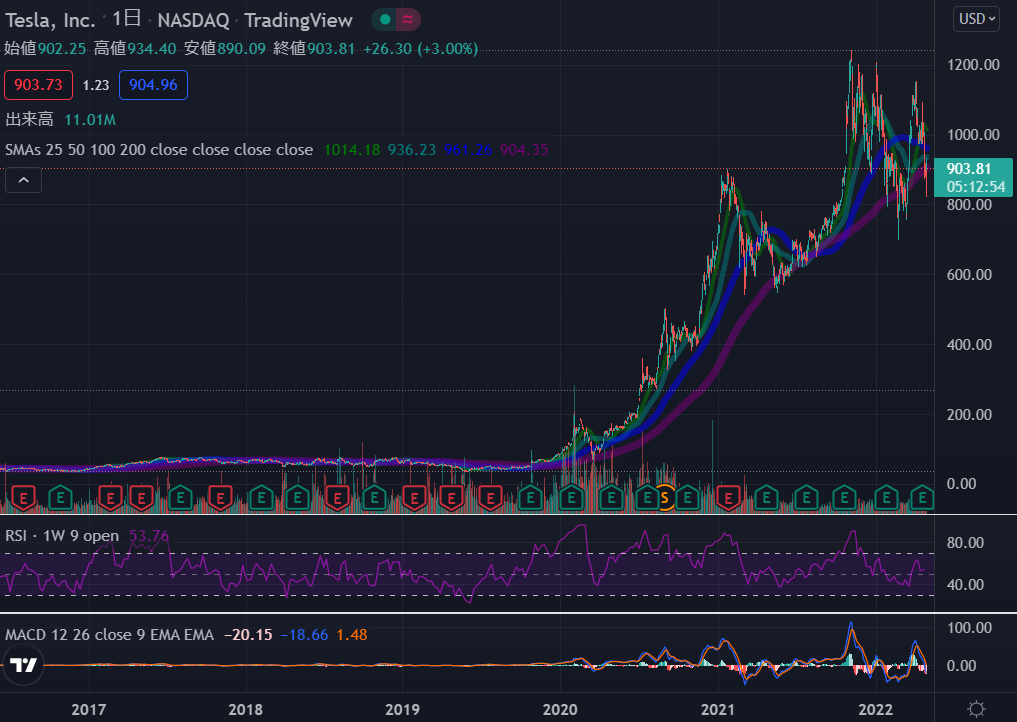This screenshot has height=722, width=1017.
Task: Select the 出来高 volume indicator legend
Action: pyautogui.click(x=29, y=119)
